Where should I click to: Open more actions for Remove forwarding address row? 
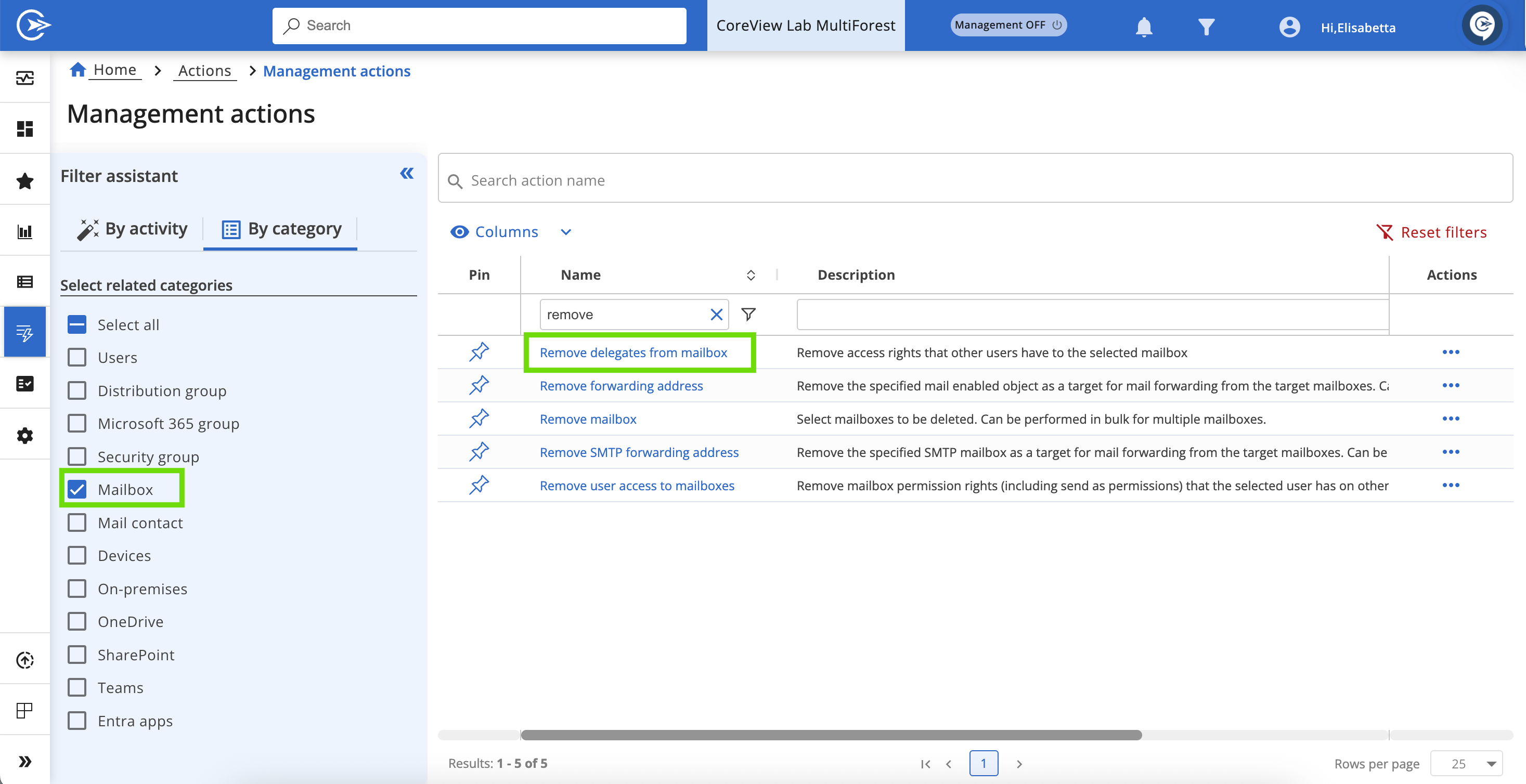tap(1450, 385)
